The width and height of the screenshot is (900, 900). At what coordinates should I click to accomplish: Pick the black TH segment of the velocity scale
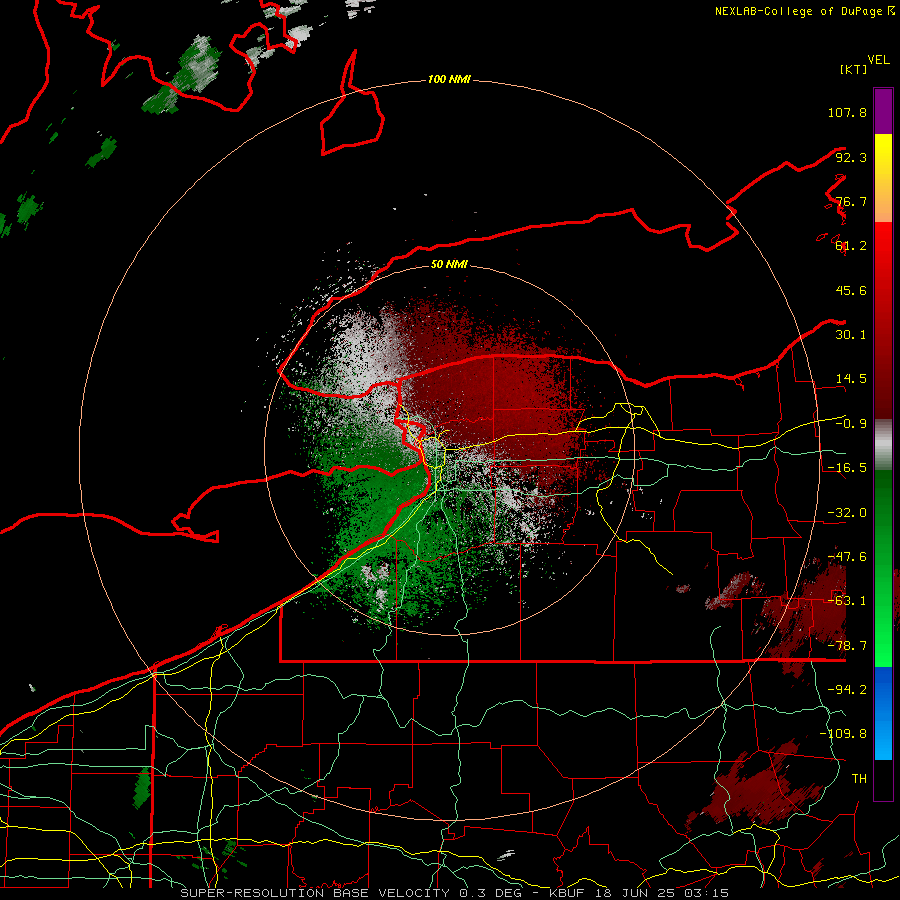[x=883, y=780]
